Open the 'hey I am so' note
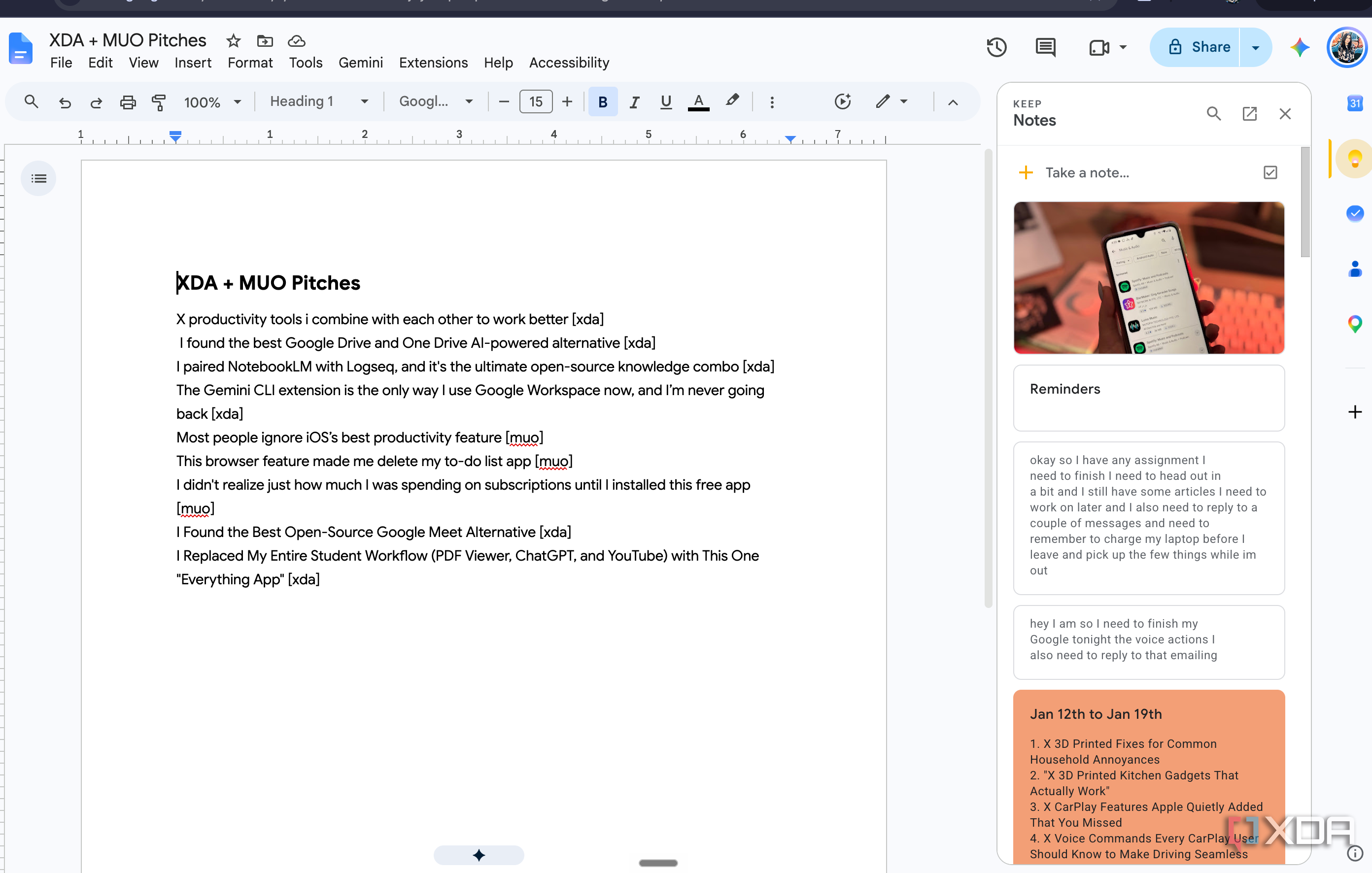1372x873 pixels. [x=1149, y=642]
